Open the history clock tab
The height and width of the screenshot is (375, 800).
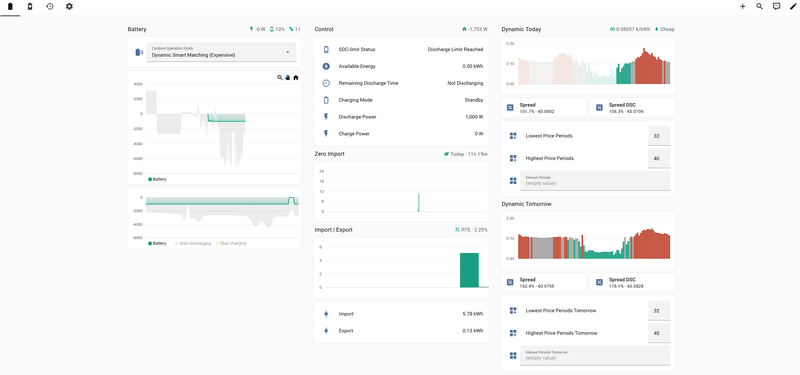49,7
